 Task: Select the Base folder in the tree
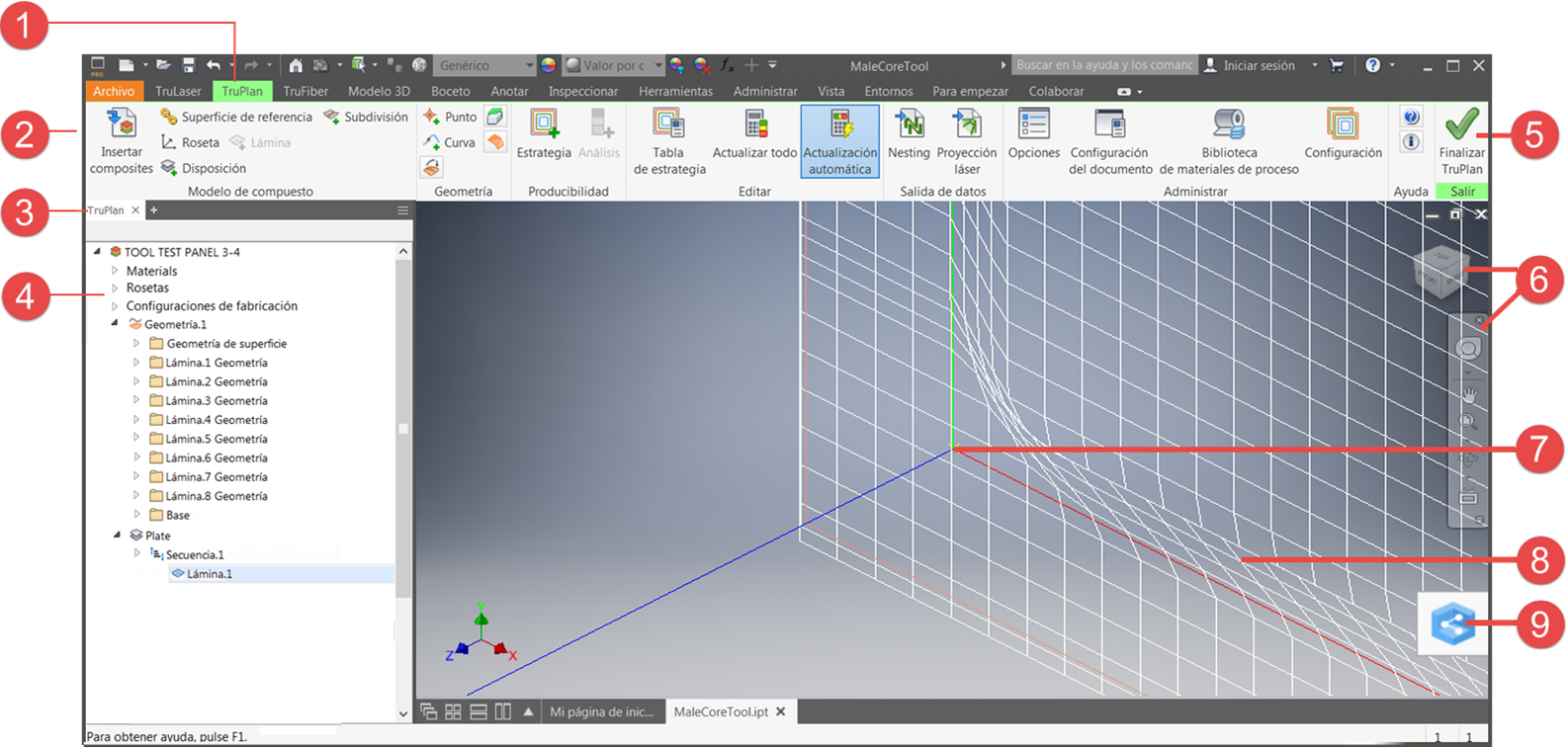(169, 515)
